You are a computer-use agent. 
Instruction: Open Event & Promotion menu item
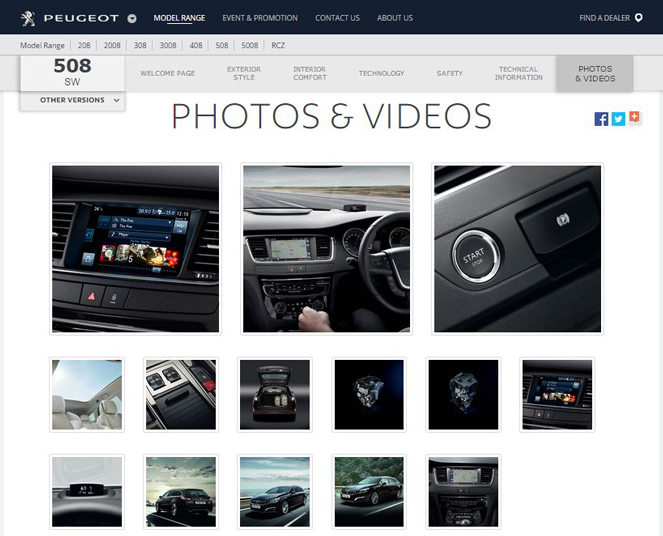[x=260, y=18]
